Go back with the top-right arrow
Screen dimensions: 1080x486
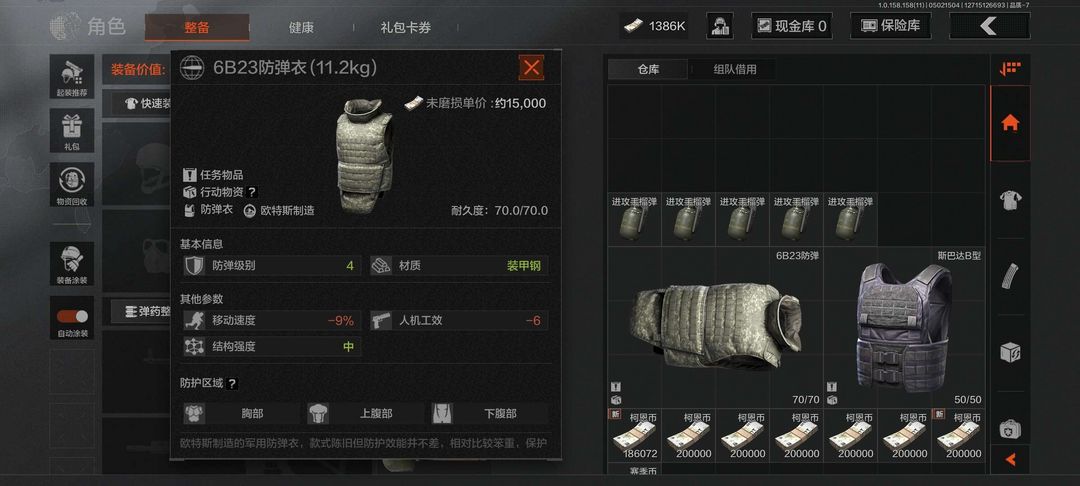(989, 26)
